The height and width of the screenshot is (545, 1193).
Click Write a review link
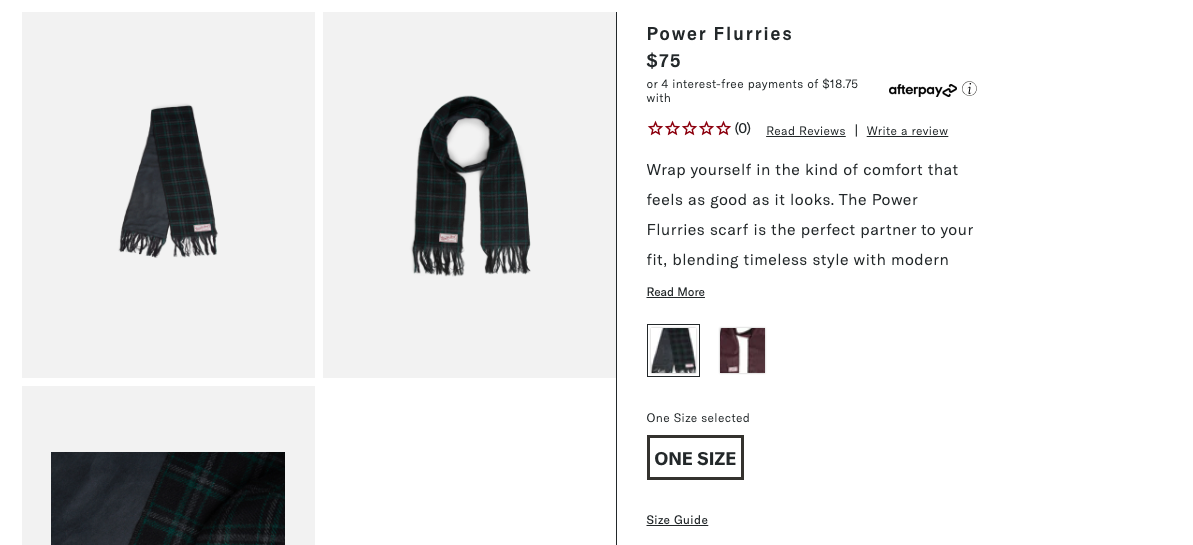[907, 131]
